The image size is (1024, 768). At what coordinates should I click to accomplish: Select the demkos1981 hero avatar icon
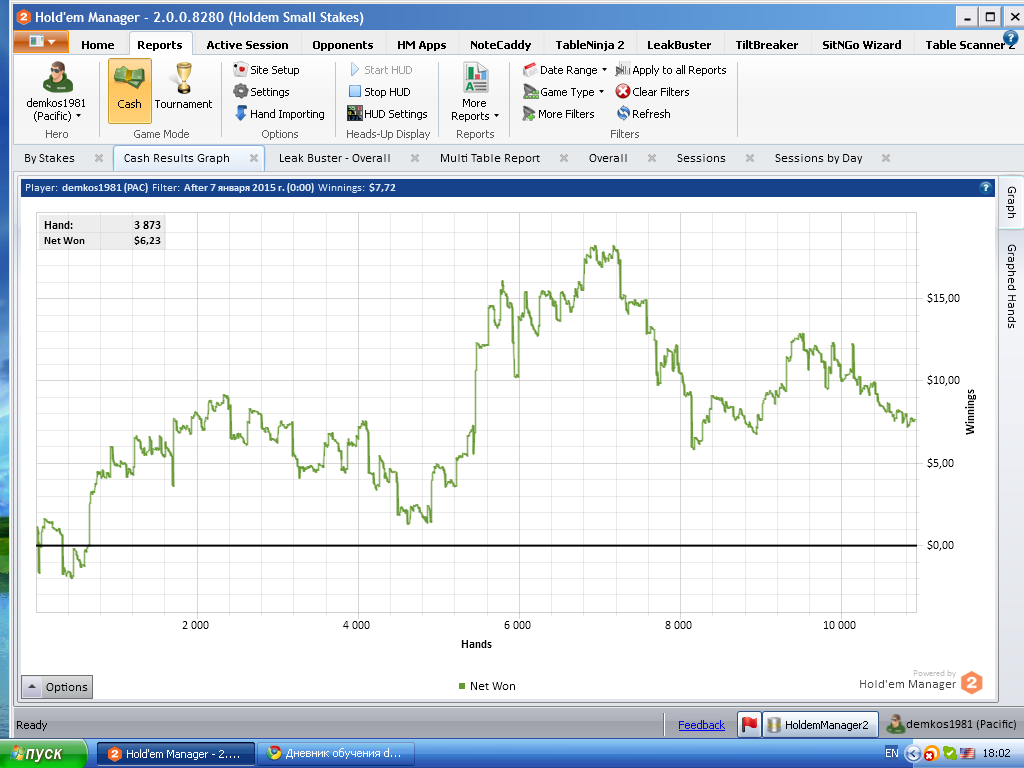(57, 77)
